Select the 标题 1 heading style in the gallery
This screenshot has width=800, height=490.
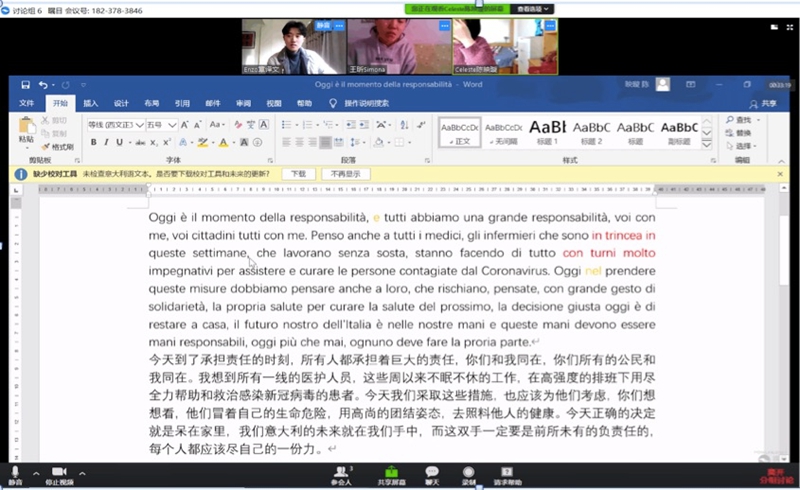(x=548, y=130)
